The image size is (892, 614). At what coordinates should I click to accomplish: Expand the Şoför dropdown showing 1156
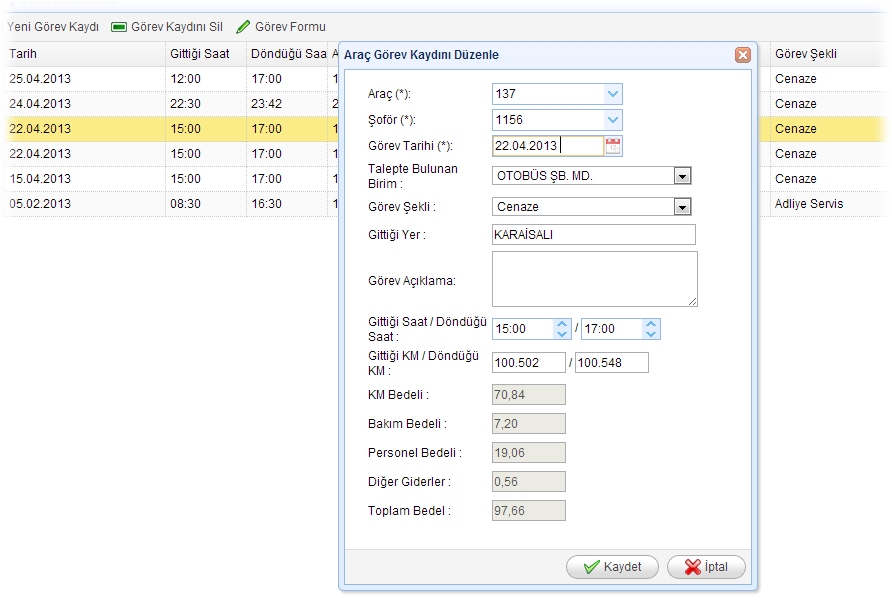coord(612,120)
